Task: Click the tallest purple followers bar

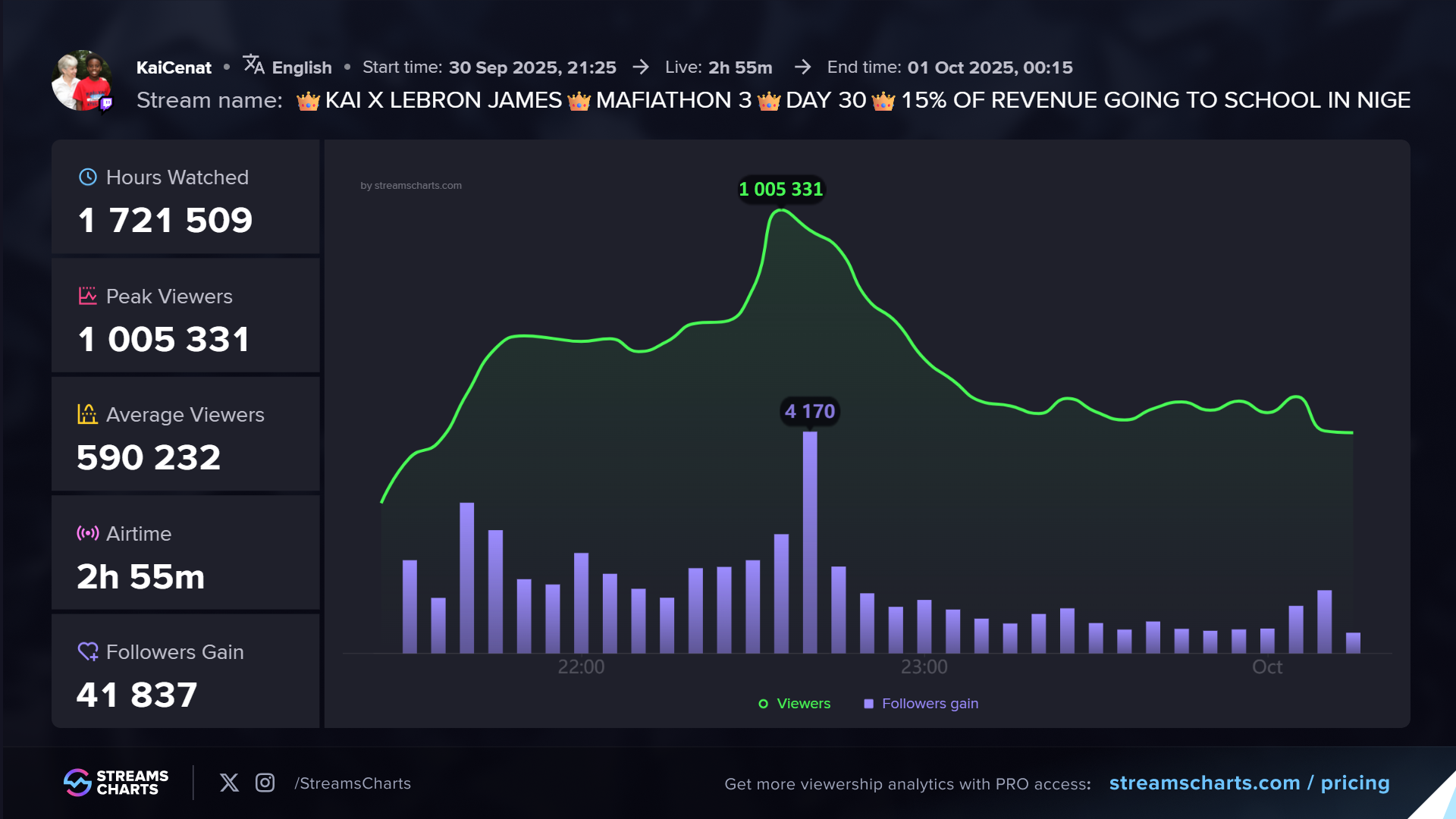Action: point(810,542)
